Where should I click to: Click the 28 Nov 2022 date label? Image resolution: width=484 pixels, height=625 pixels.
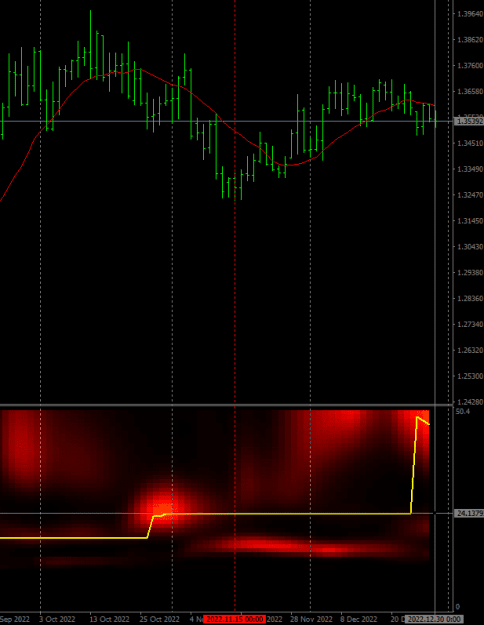311,619
